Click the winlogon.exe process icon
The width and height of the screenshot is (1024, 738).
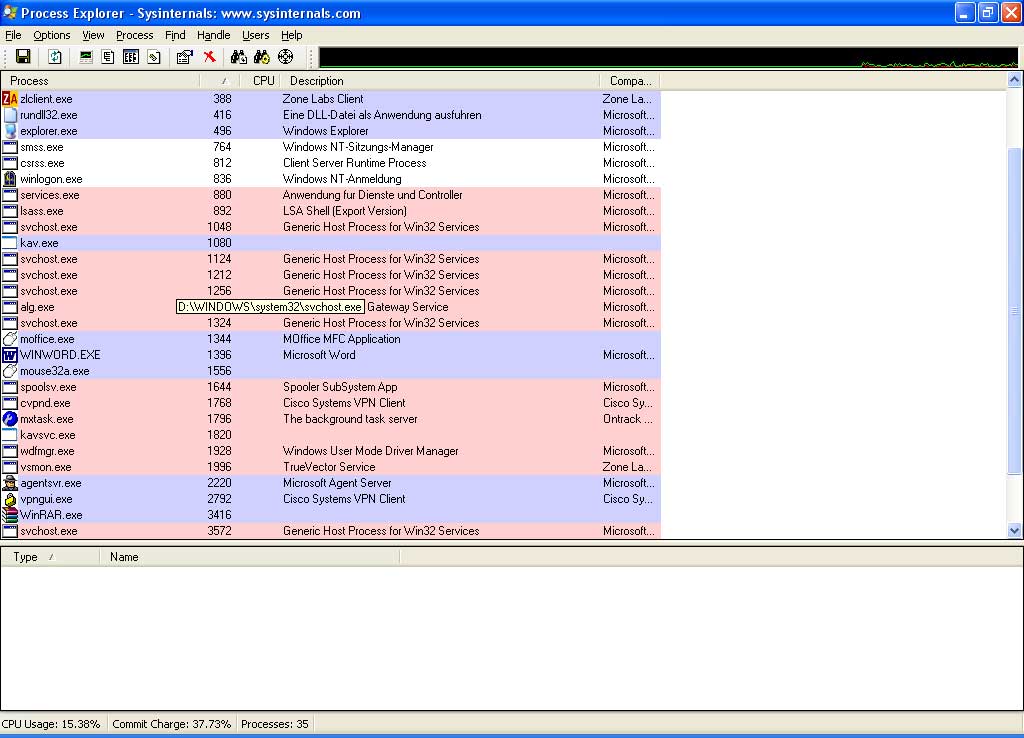[10, 179]
